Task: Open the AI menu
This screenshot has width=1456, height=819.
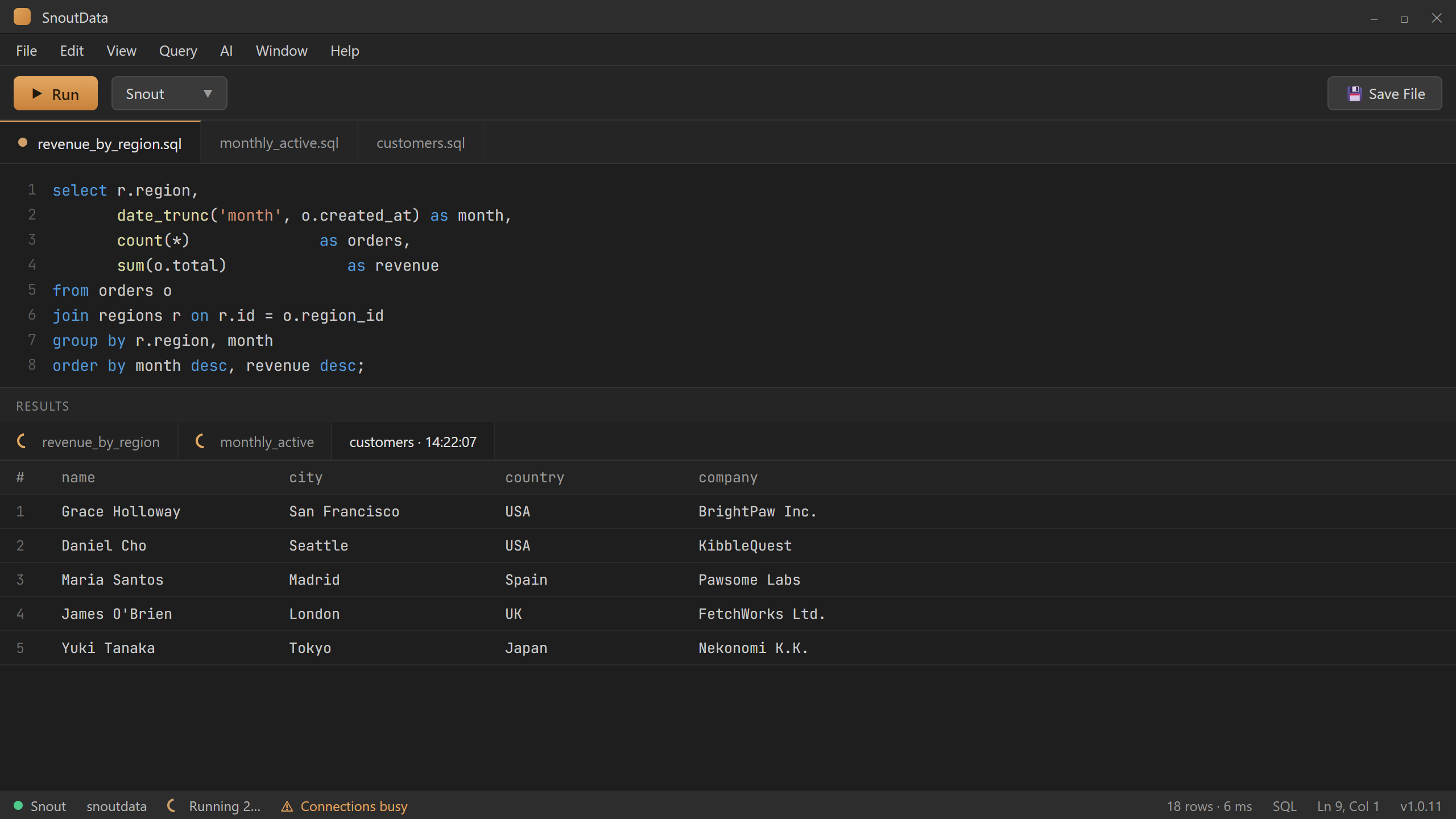Action: tap(226, 51)
